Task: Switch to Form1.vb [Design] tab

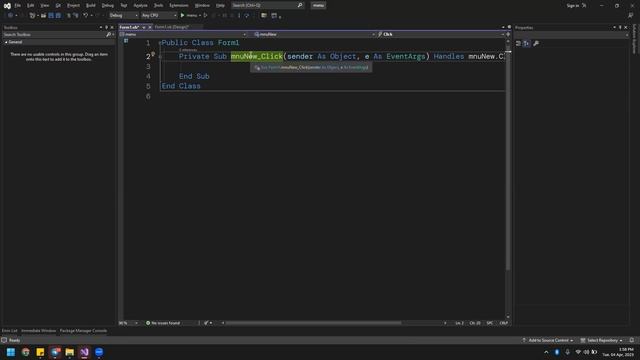Action: point(172,27)
